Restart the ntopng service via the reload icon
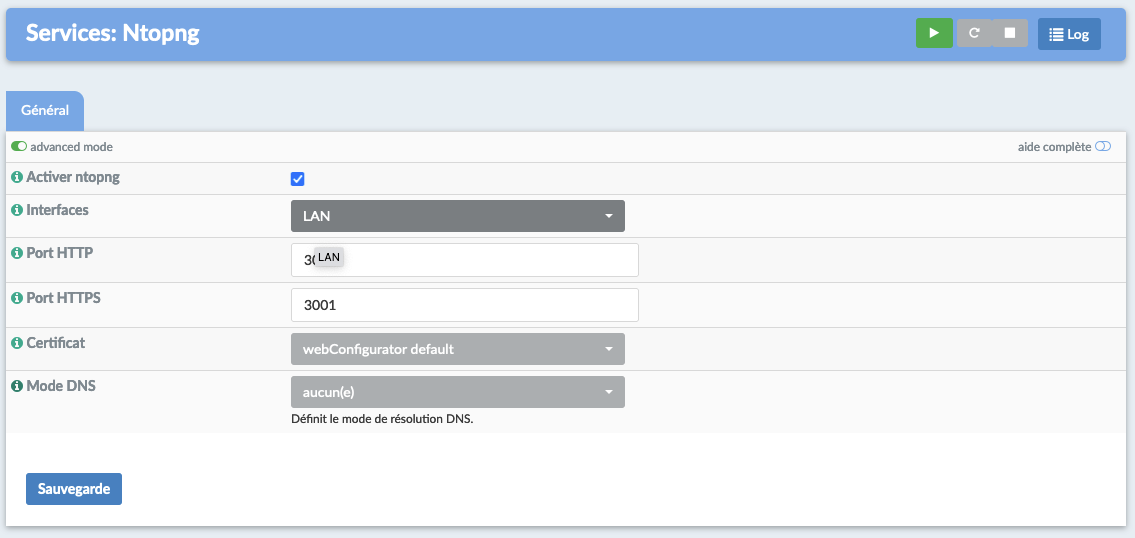The height and width of the screenshot is (538, 1135). tap(974, 33)
